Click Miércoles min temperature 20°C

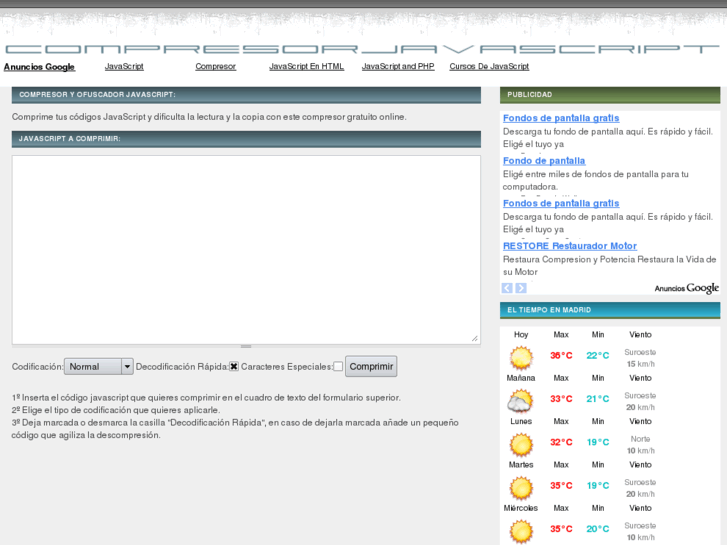pos(598,529)
